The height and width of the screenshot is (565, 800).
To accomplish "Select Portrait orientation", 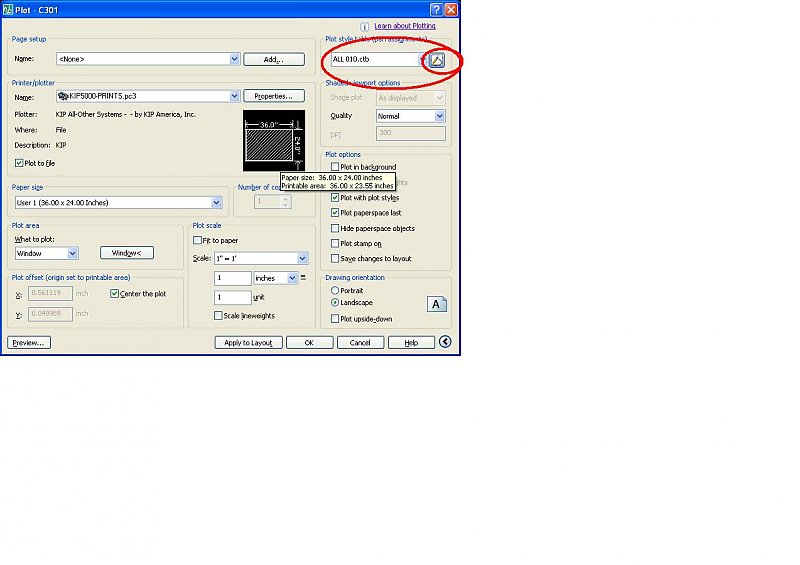I will click(335, 290).
